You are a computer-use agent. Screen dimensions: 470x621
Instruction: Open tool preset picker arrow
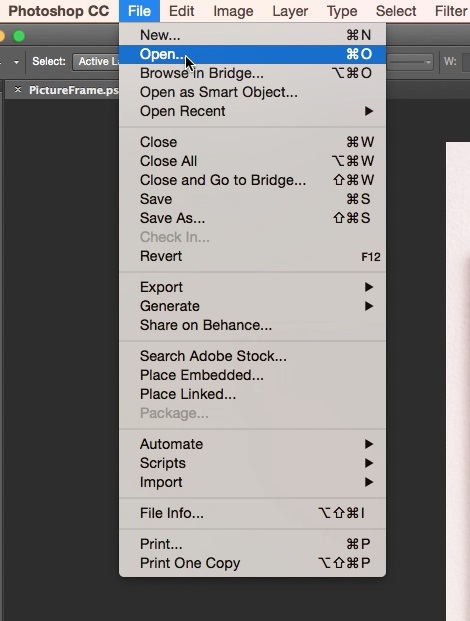(16, 62)
